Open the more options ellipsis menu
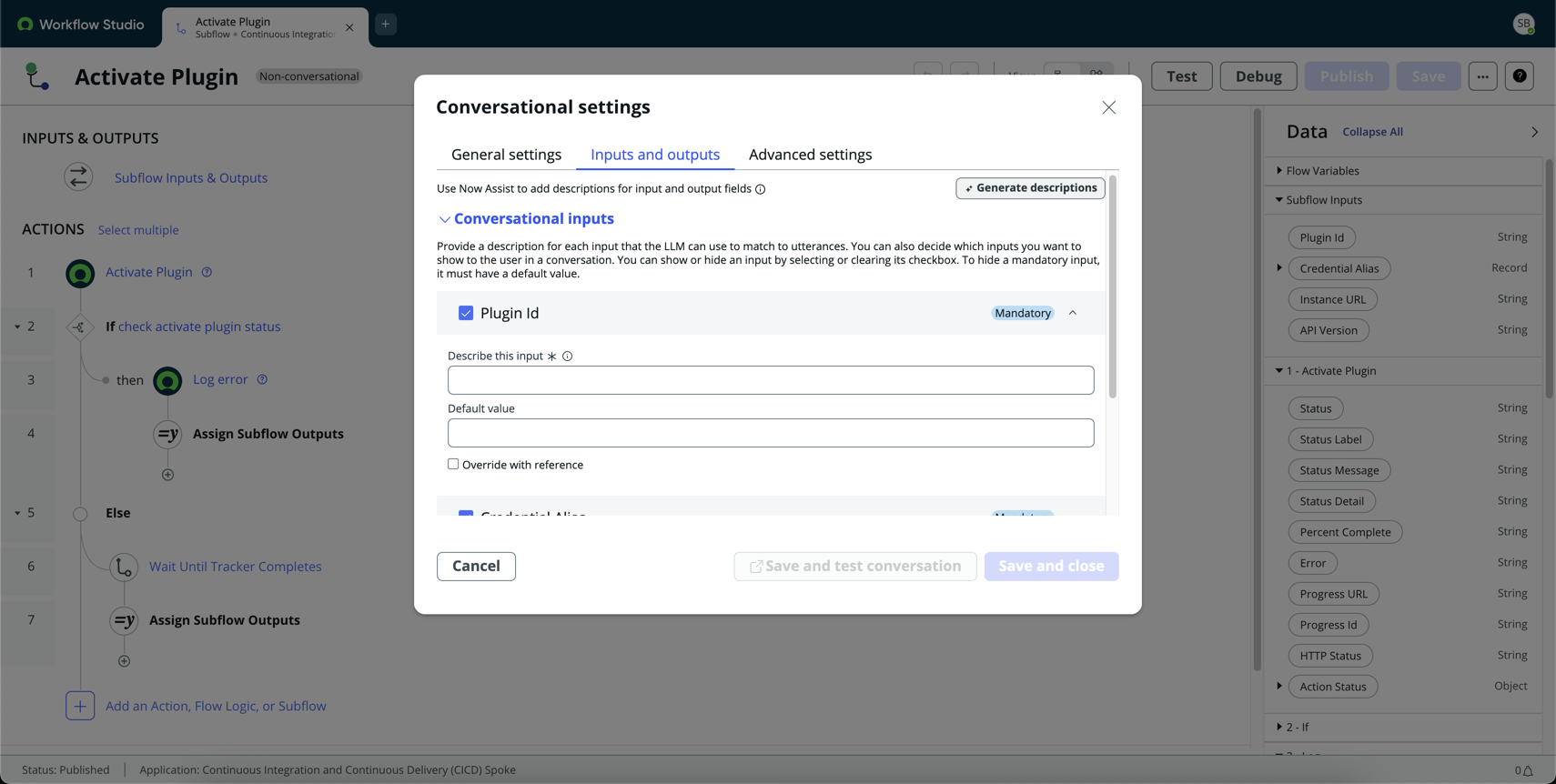This screenshot has width=1556, height=784. click(1482, 76)
